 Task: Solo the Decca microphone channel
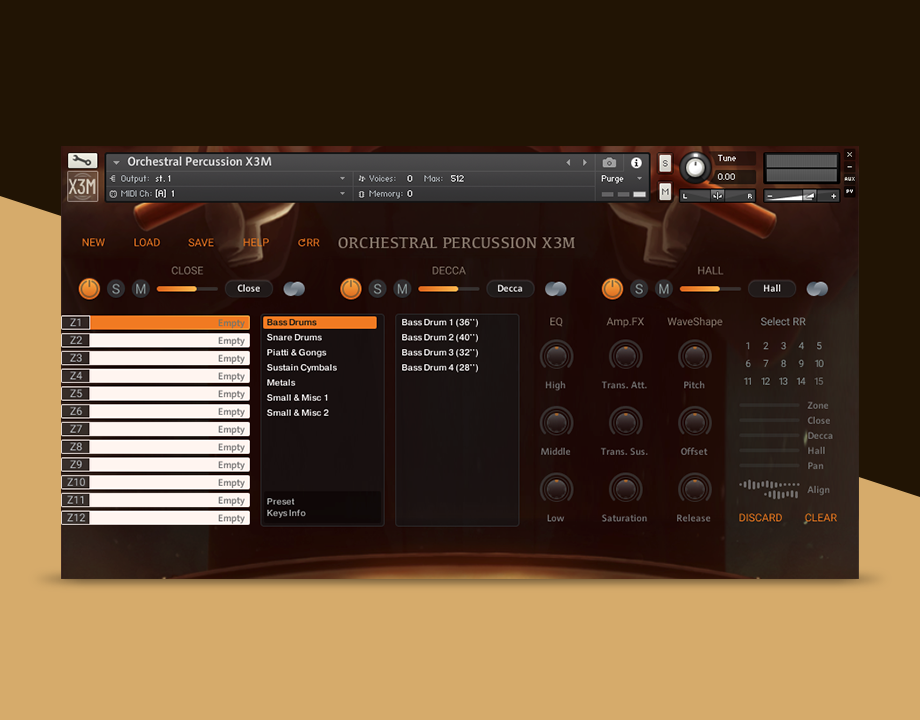pyautogui.click(x=377, y=289)
